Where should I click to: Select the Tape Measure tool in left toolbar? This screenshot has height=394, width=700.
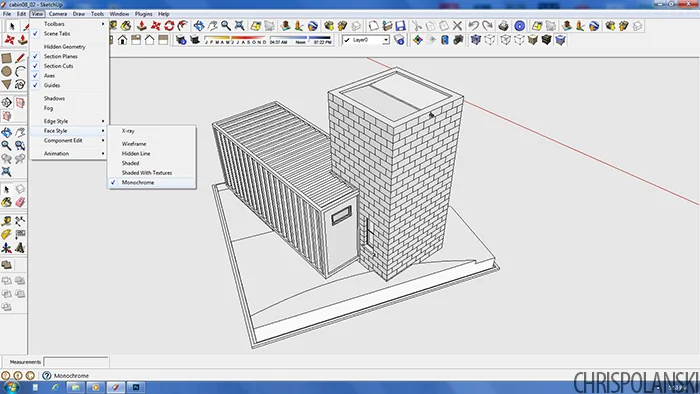tap(6, 221)
